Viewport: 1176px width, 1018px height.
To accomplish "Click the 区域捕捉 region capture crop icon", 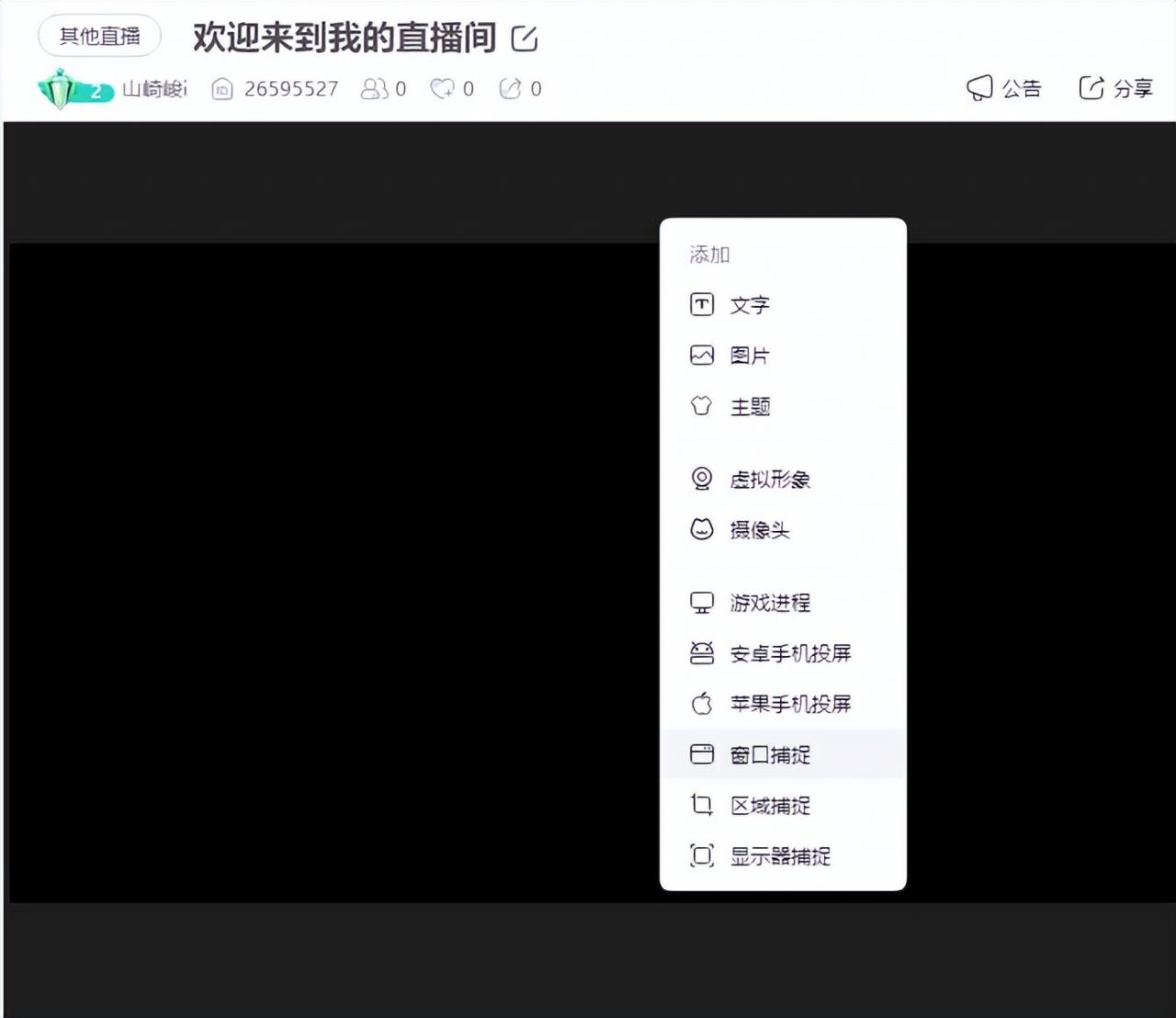I will tap(702, 805).
